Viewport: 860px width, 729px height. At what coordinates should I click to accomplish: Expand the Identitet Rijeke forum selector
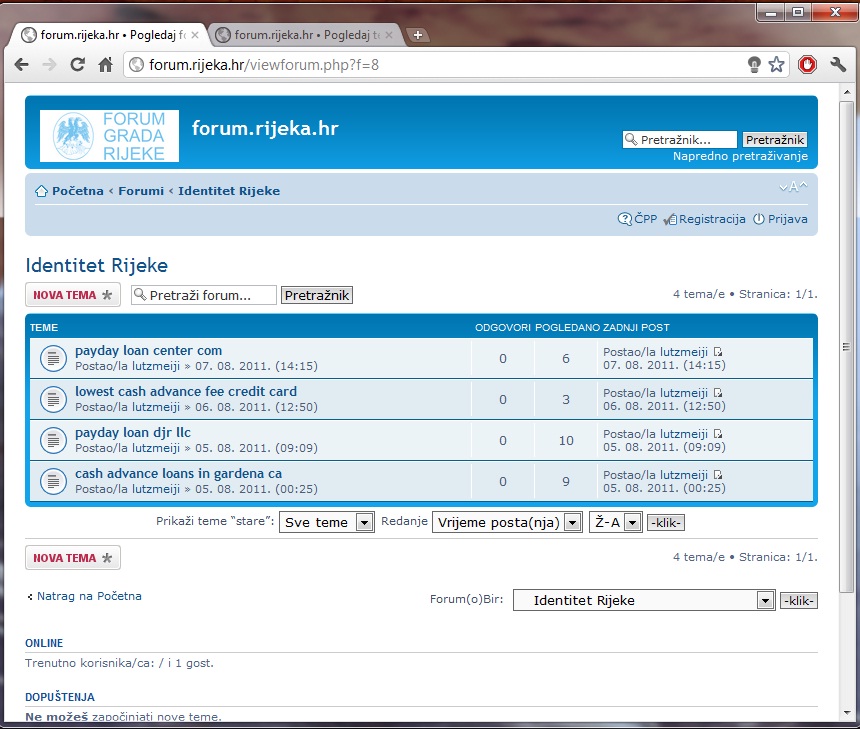coord(765,600)
